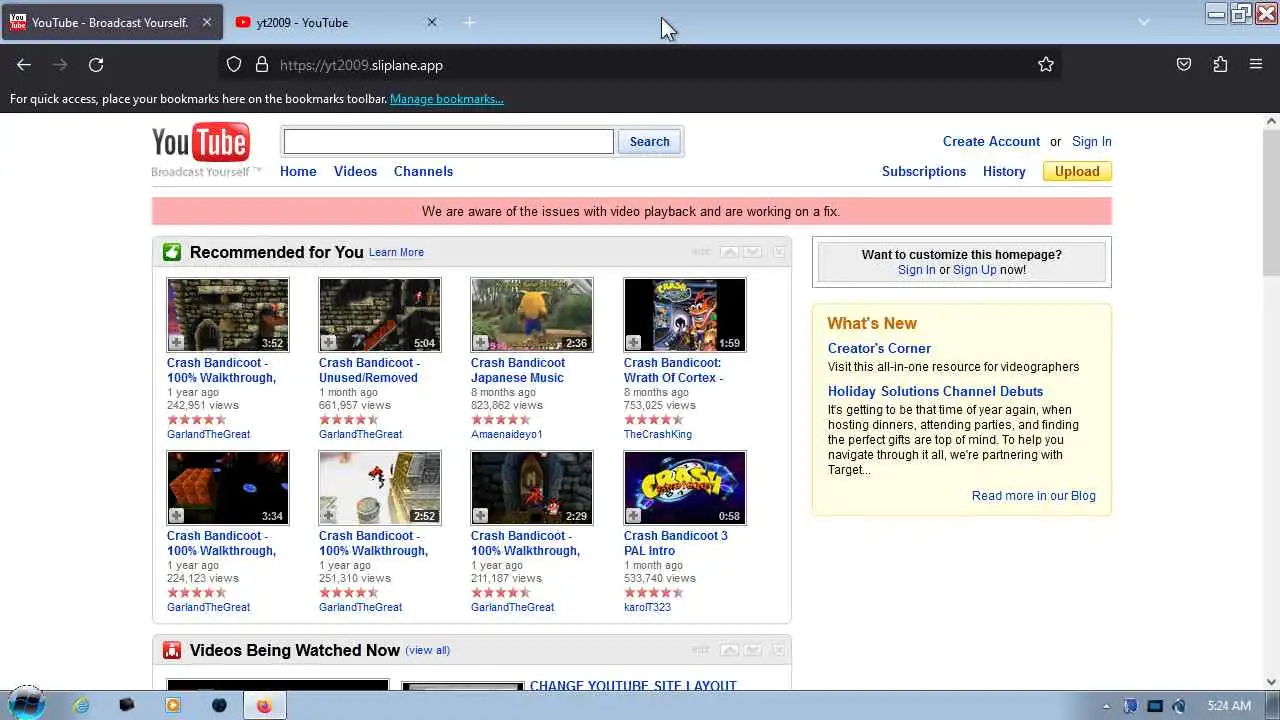Open the Channels navigation item
The width and height of the screenshot is (1280, 720).
tap(423, 171)
